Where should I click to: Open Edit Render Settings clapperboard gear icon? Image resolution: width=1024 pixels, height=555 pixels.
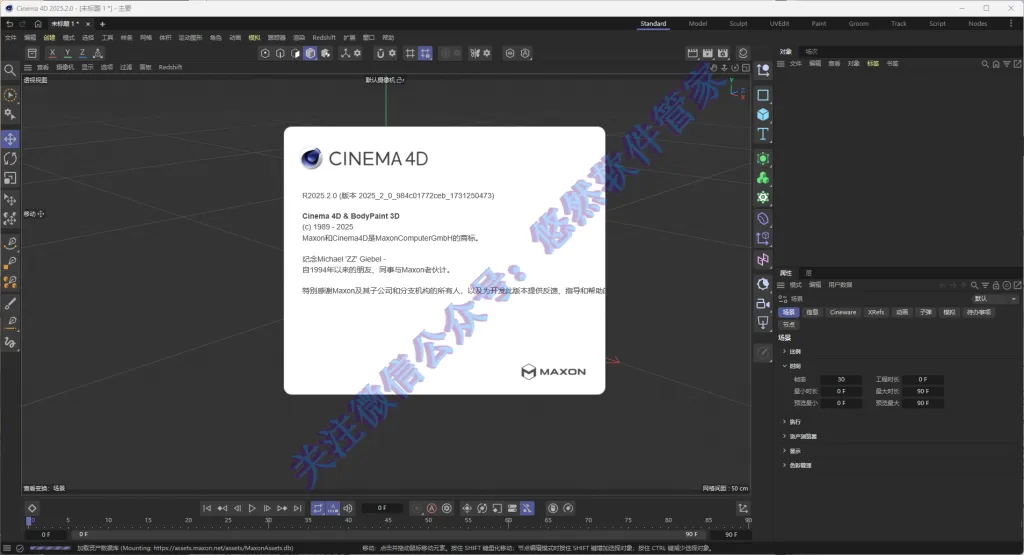click(x=723, y=53)
